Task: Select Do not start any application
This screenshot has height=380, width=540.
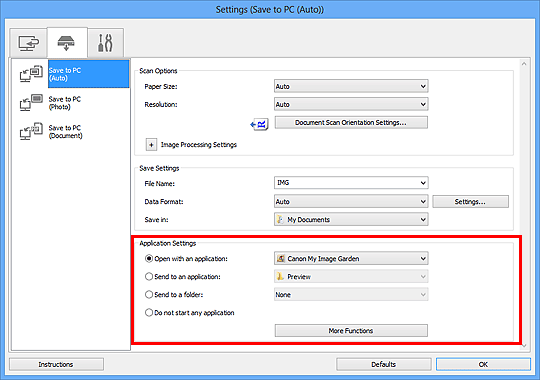Action: point(190,312)
